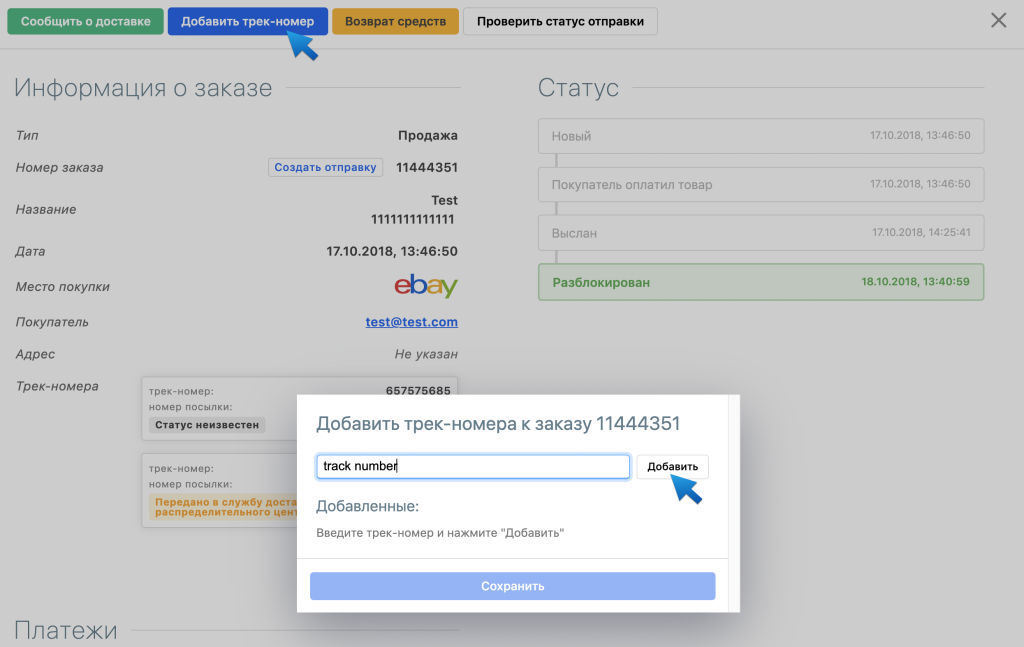The image size is (1024, 647).
Task: Click the eBay logo
Action: tap(426, 287)
